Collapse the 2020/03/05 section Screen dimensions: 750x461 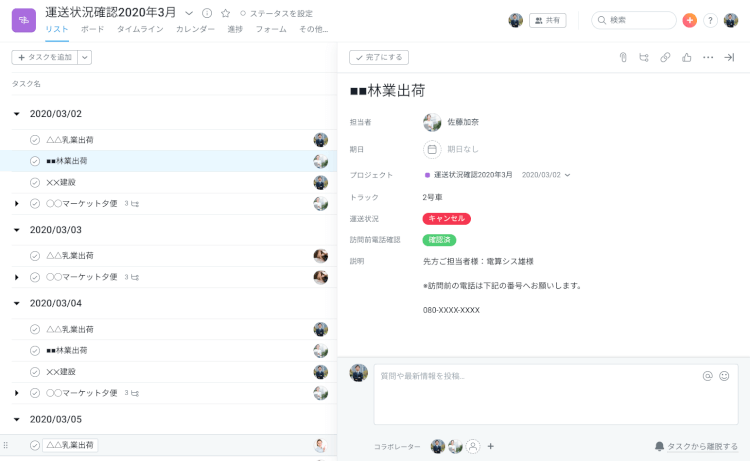click(17, 419)
